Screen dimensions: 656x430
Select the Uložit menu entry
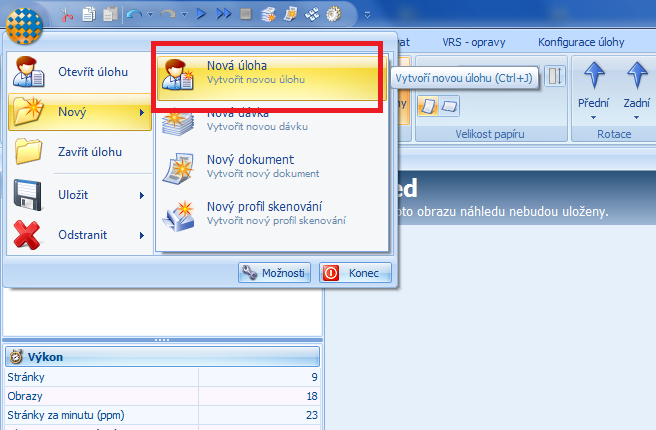[79, 195]
